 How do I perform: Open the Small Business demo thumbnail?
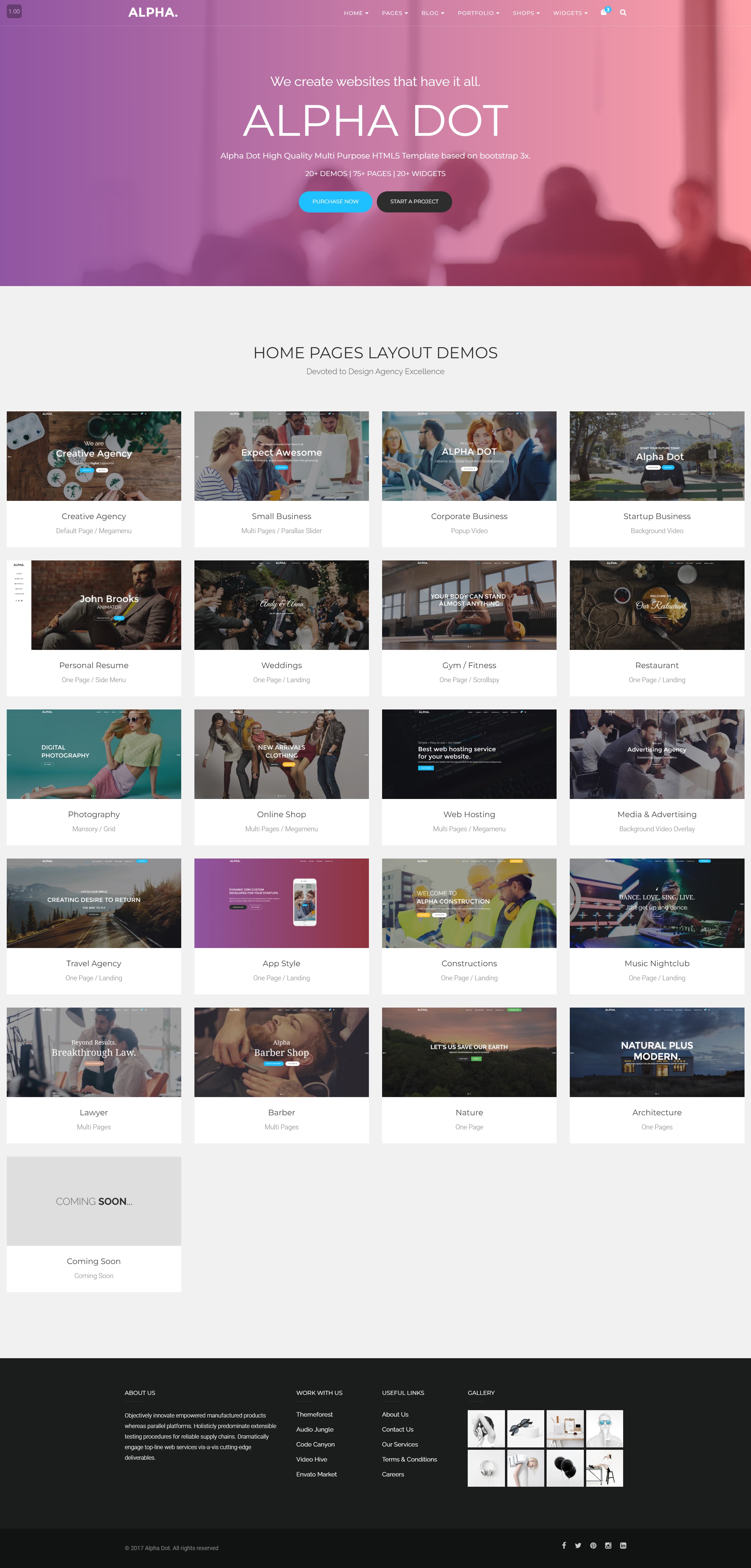click(x=281, y=456)
